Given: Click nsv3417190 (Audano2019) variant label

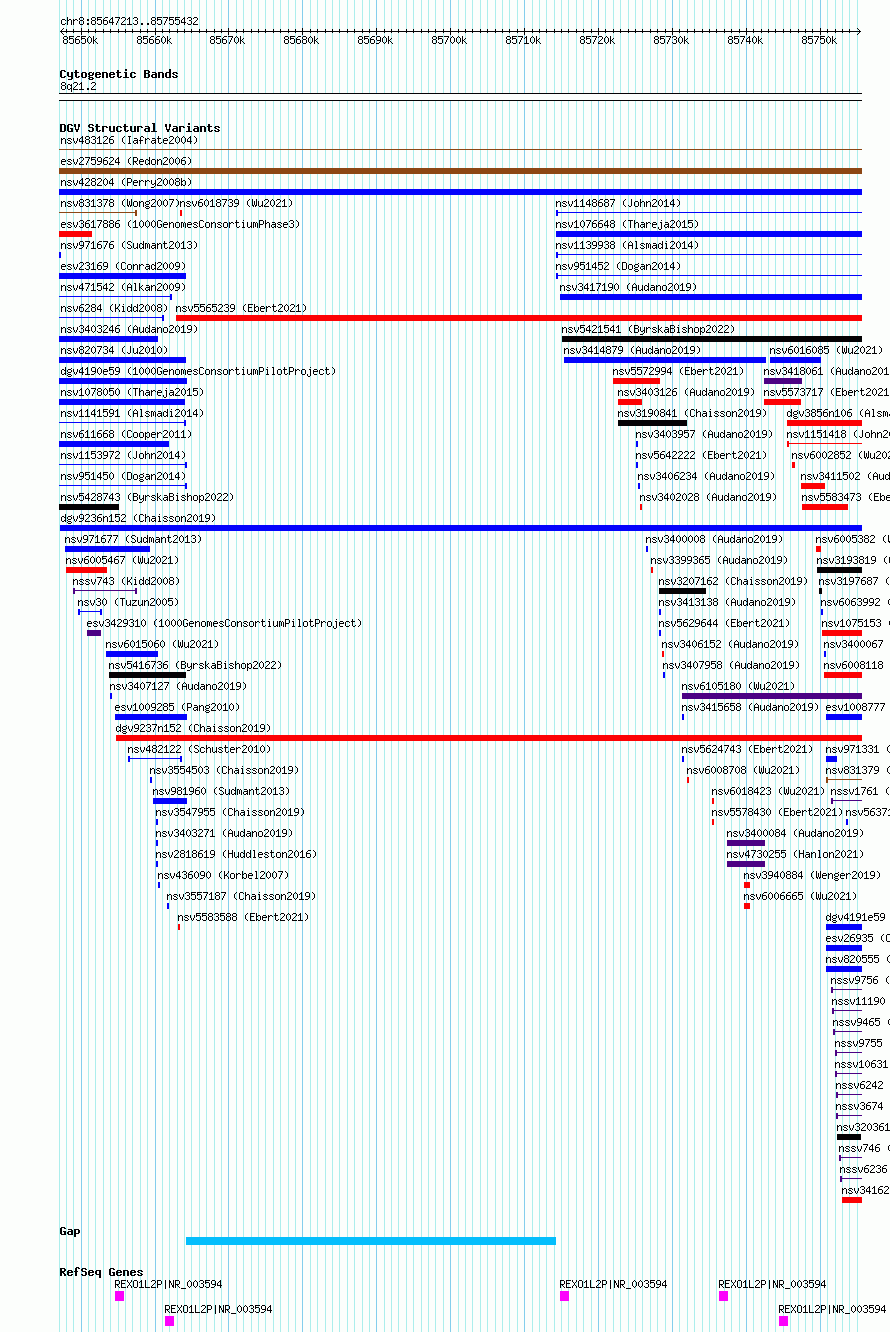Looking at the screenshot, I should click(628, 287).
